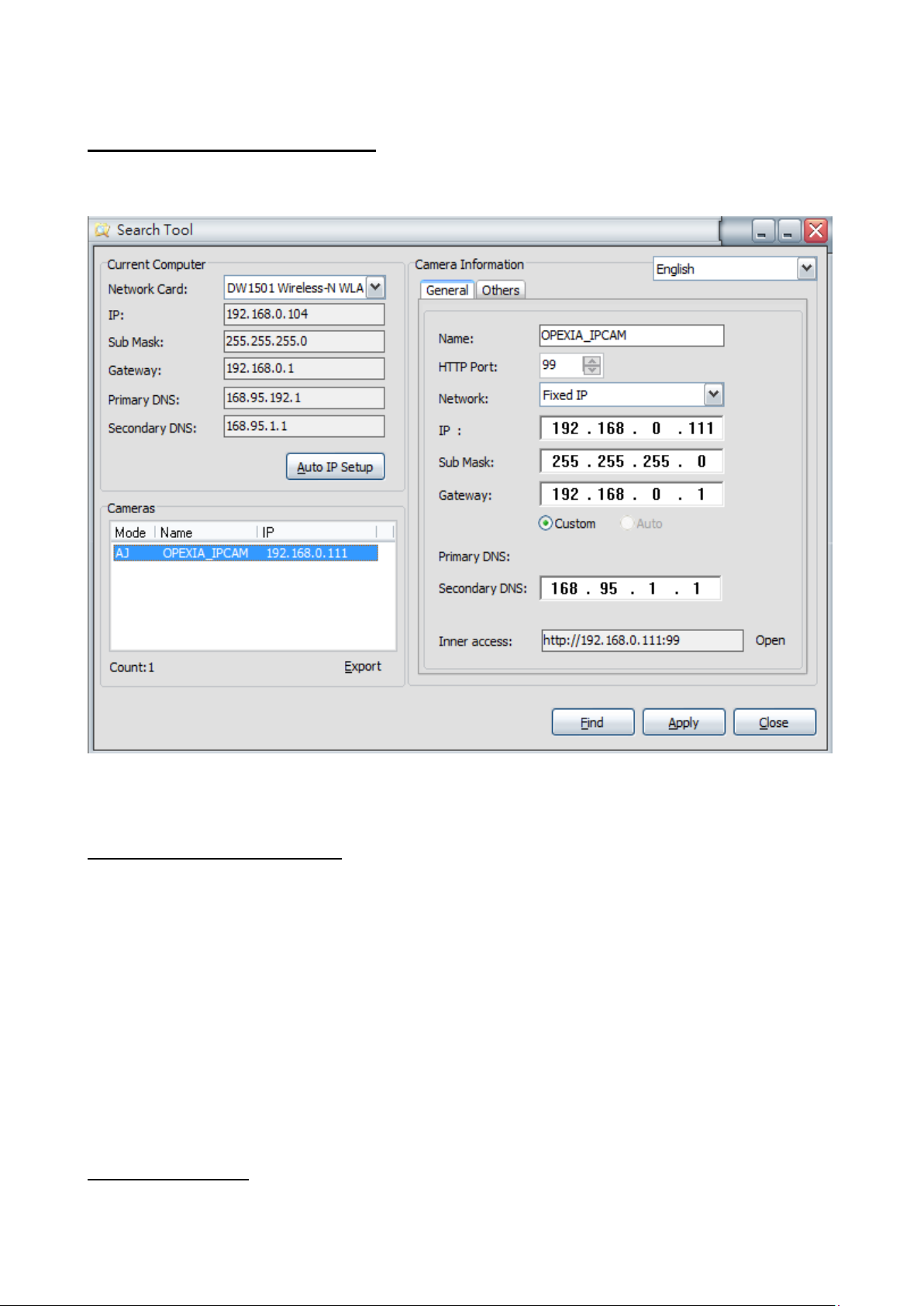Open the inner access URL link
924x1306 pixels.
(x=770, y=640)
